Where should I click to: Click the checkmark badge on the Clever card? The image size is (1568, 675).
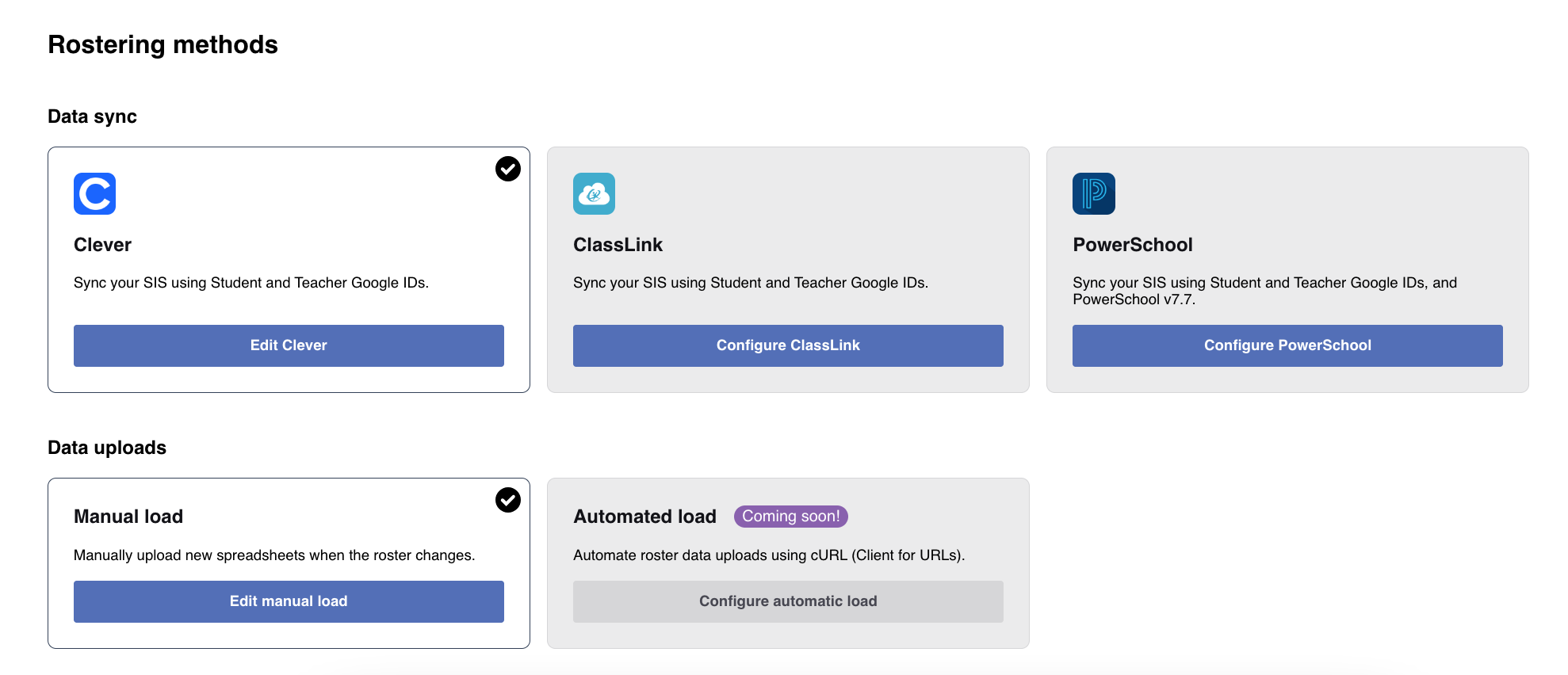pos(508,168)
